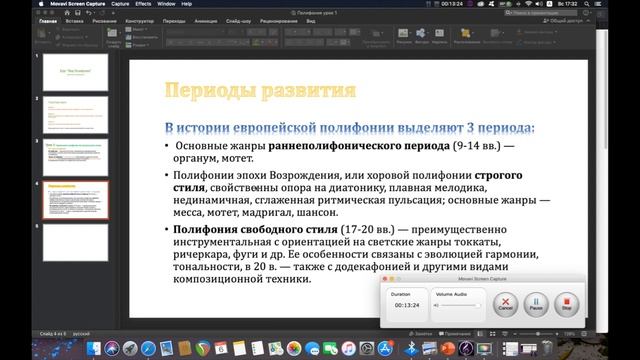Pause the Movavi screen recording
This screenshot has width=640, height=360.
[x=536, y=304]
